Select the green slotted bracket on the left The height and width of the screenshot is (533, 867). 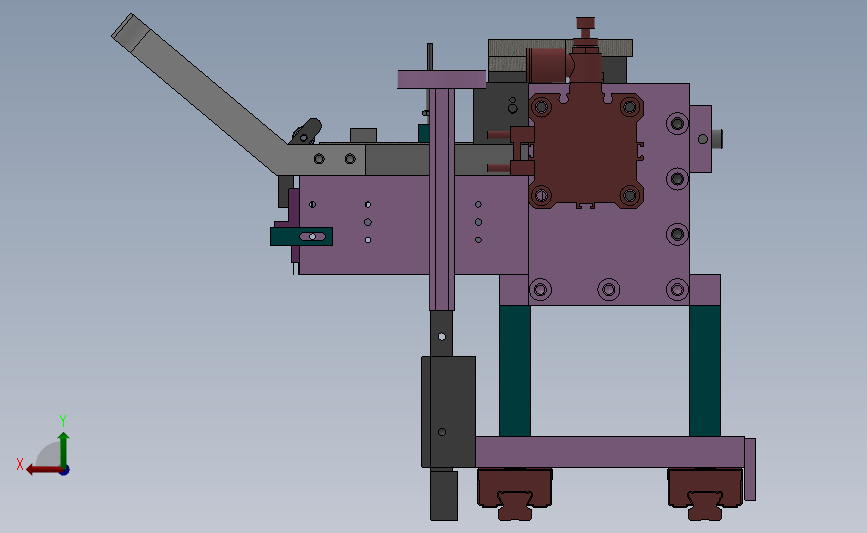click(301, 237)
